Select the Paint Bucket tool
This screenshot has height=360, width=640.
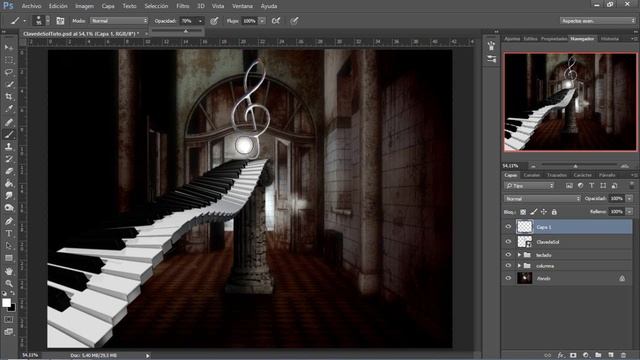pyautogui.click(x=9, y=184)
